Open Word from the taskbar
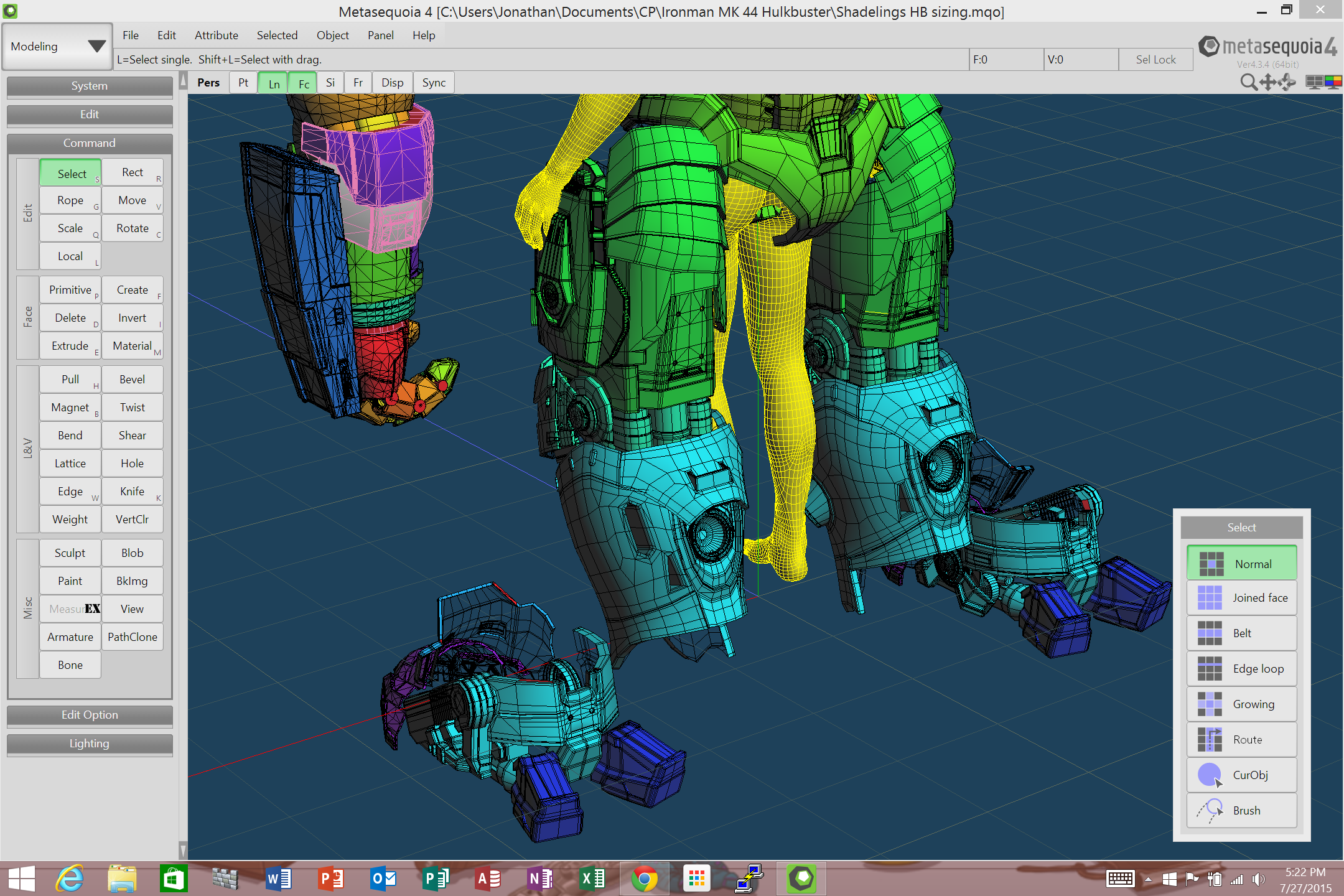Image resolution: width=1344 pixels, height=896 pixels. [x=279, y=879]
